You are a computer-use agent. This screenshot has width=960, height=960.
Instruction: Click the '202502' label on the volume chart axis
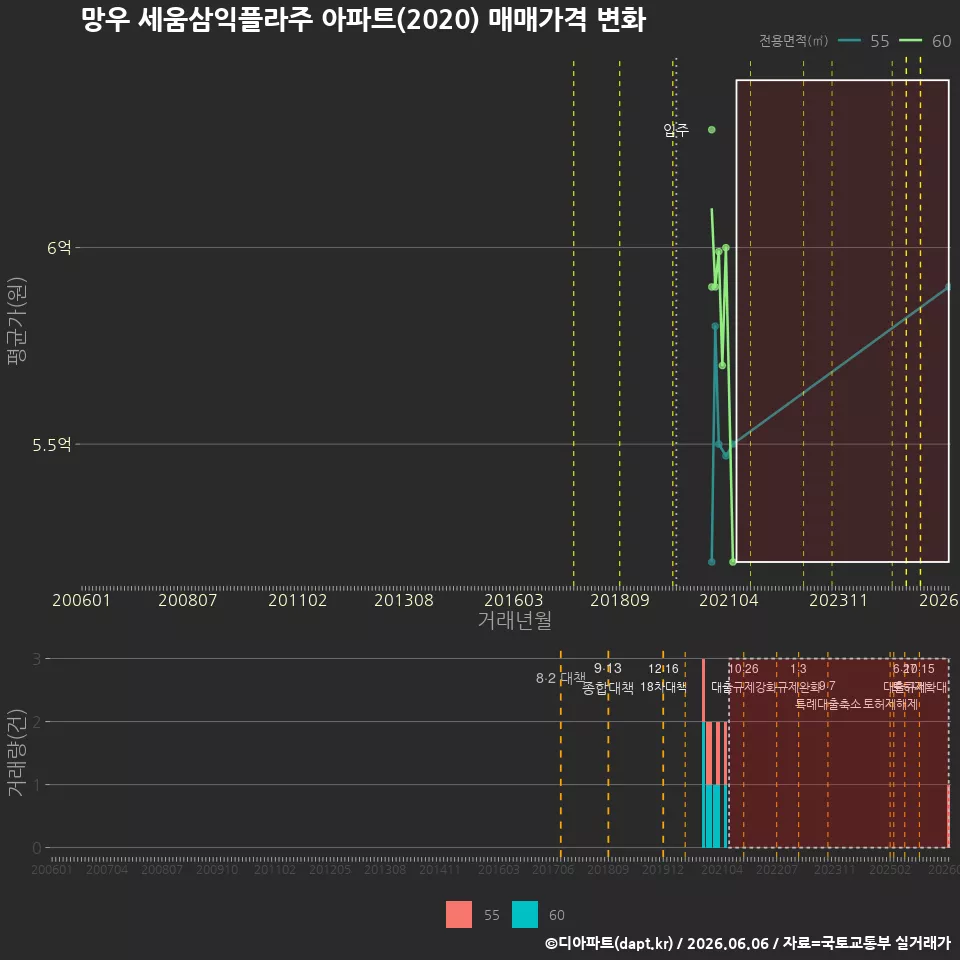point(890,869)
